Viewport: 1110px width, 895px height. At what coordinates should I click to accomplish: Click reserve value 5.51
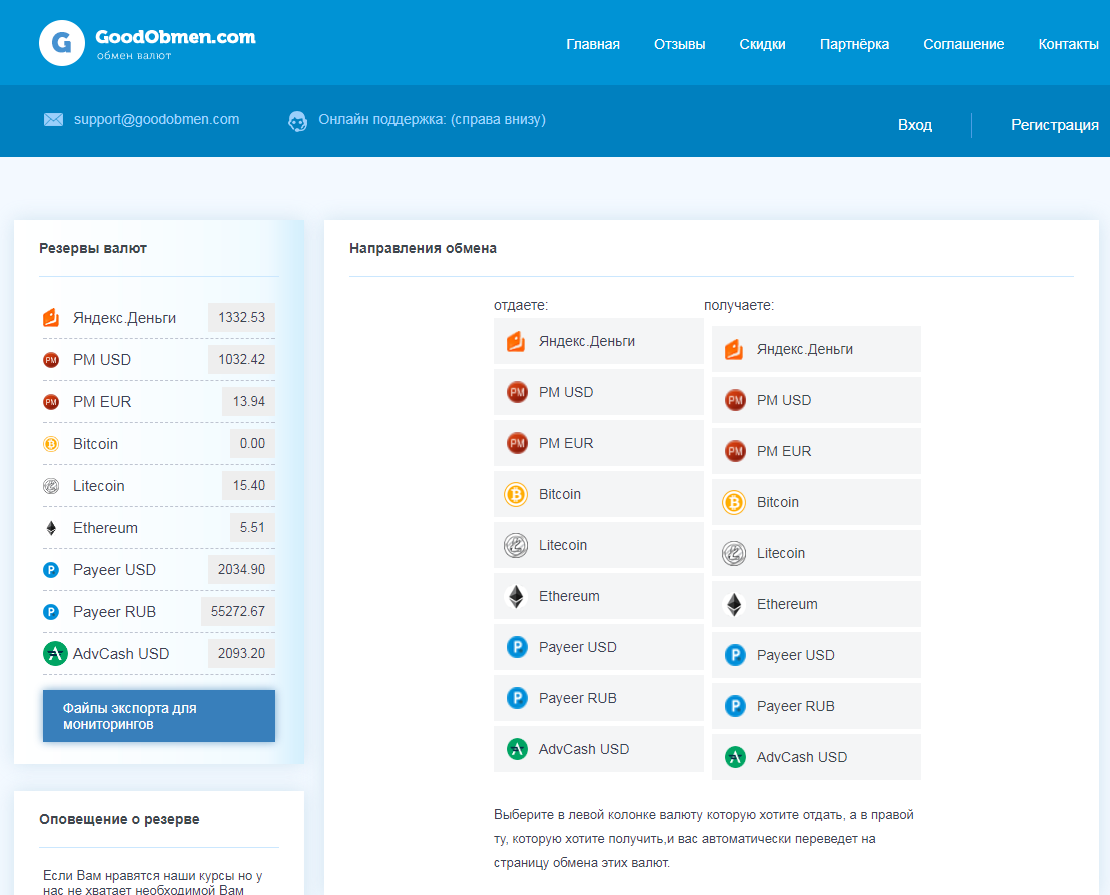(252, 528)
